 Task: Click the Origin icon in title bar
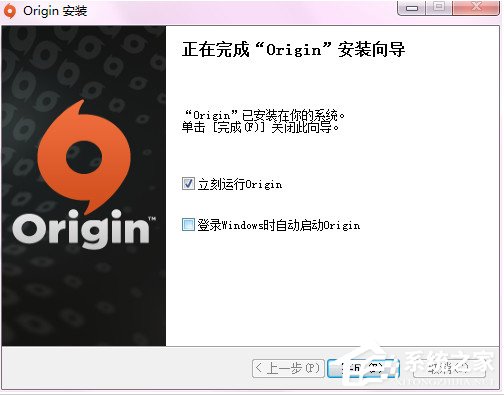coord(10,11)
